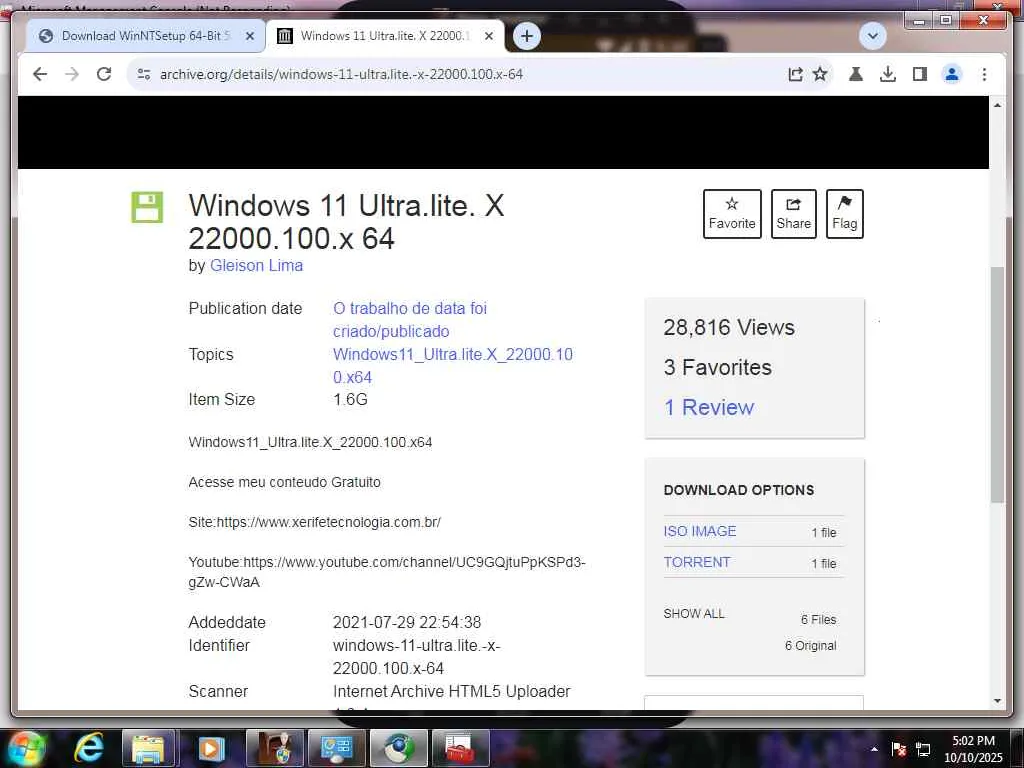Launch Internet Explorer from taskbar

pyautogui.click(x=89, y=748)
